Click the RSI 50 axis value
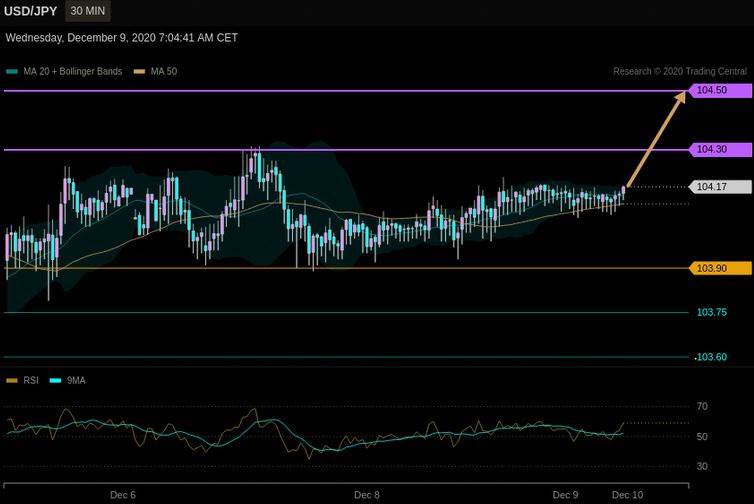The height and width of the screenshot is (504, 754). (702, 437)
